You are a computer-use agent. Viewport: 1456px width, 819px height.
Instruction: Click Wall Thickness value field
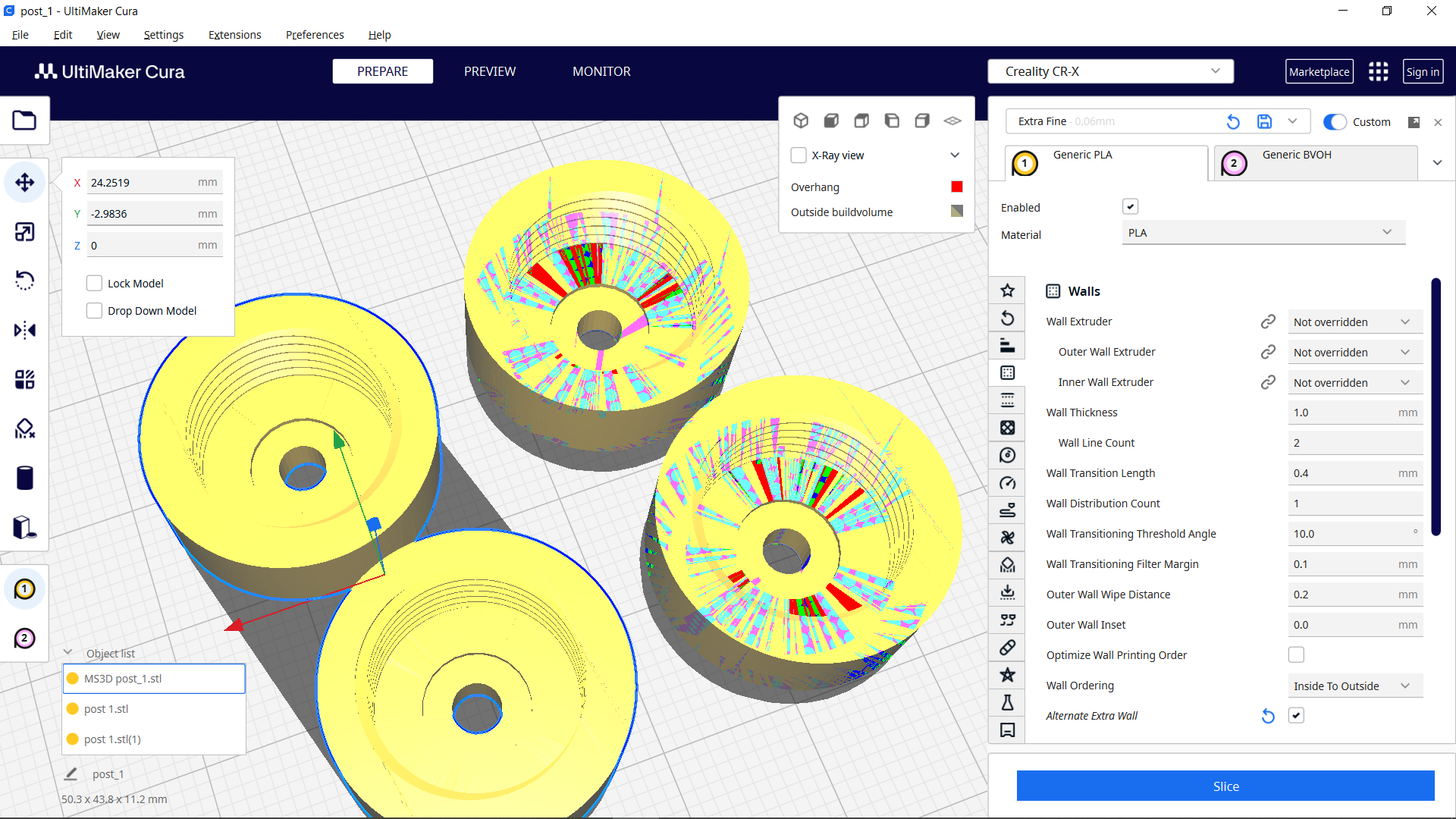click(x=1355, y=413)
